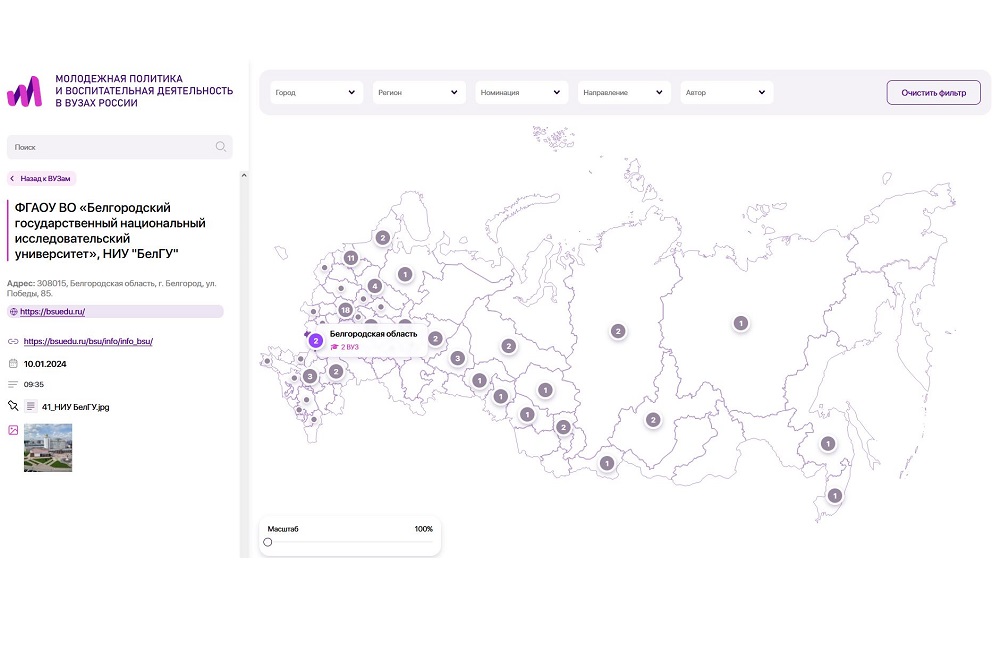Click the chain link icon
The width and height of the screenshot is (1000, 666).
[x=13, y=341]
